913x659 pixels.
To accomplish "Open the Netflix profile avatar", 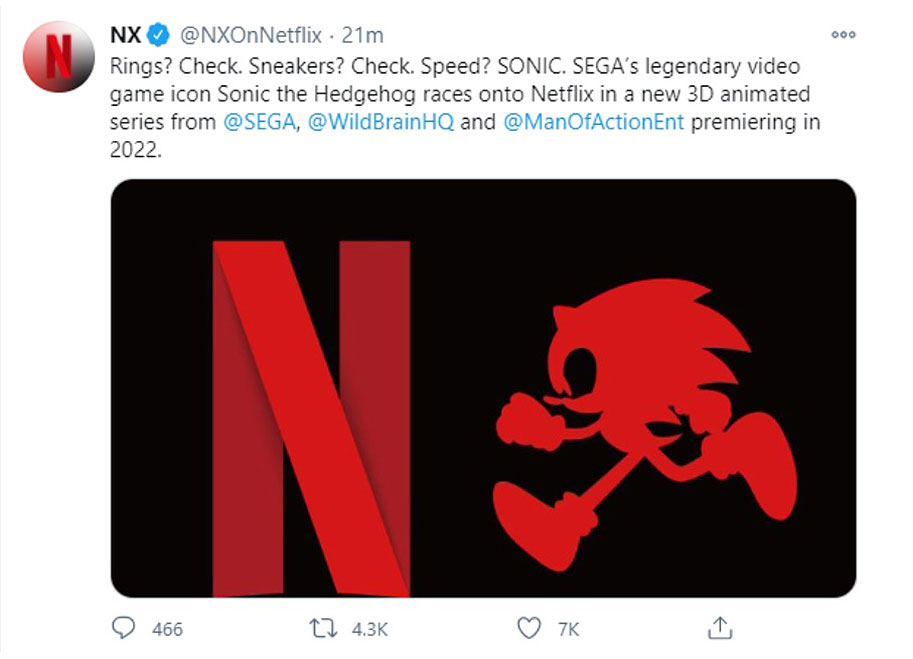I will click(x=58, y=42).
